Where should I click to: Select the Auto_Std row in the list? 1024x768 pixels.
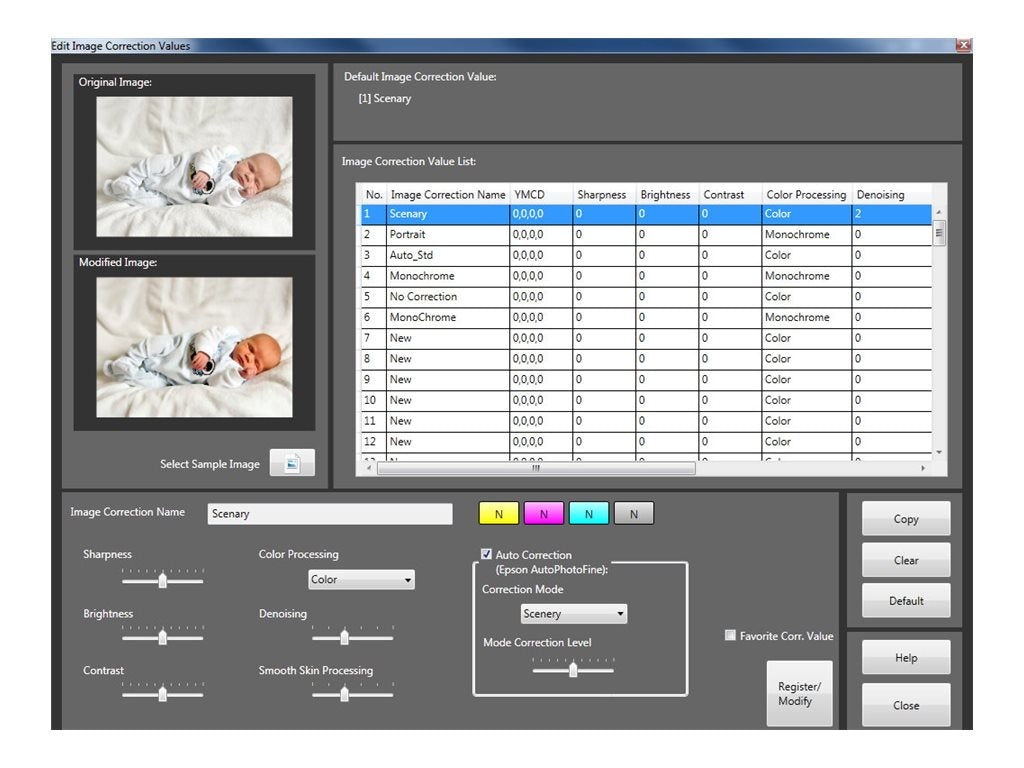[x=646, y=255]
